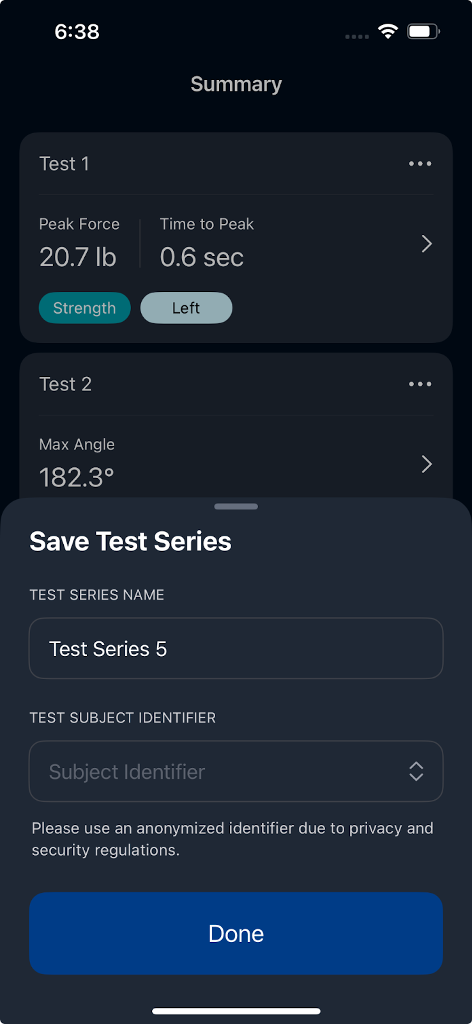472x1024 pixels.
Task: Click the Done button
Action: point(236,933)
